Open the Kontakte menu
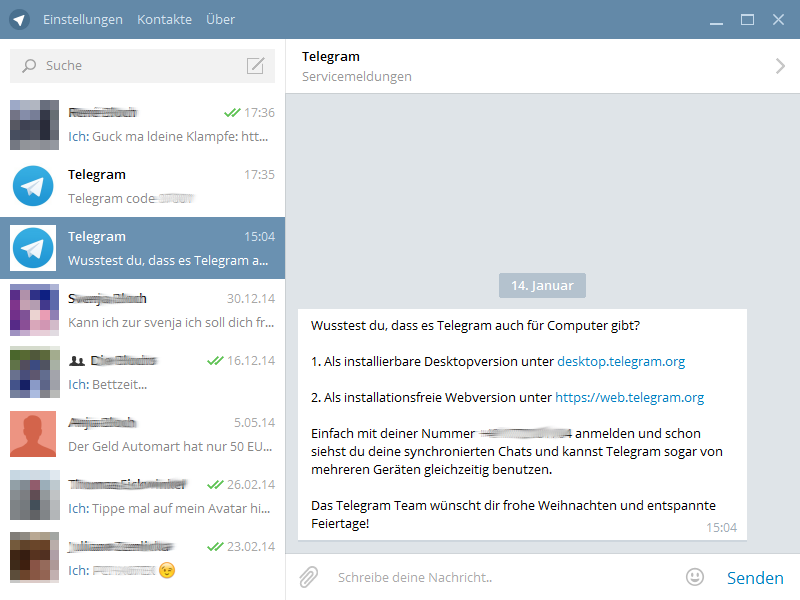800x600 pixels. pyautogui.click(x=164, y=19)
